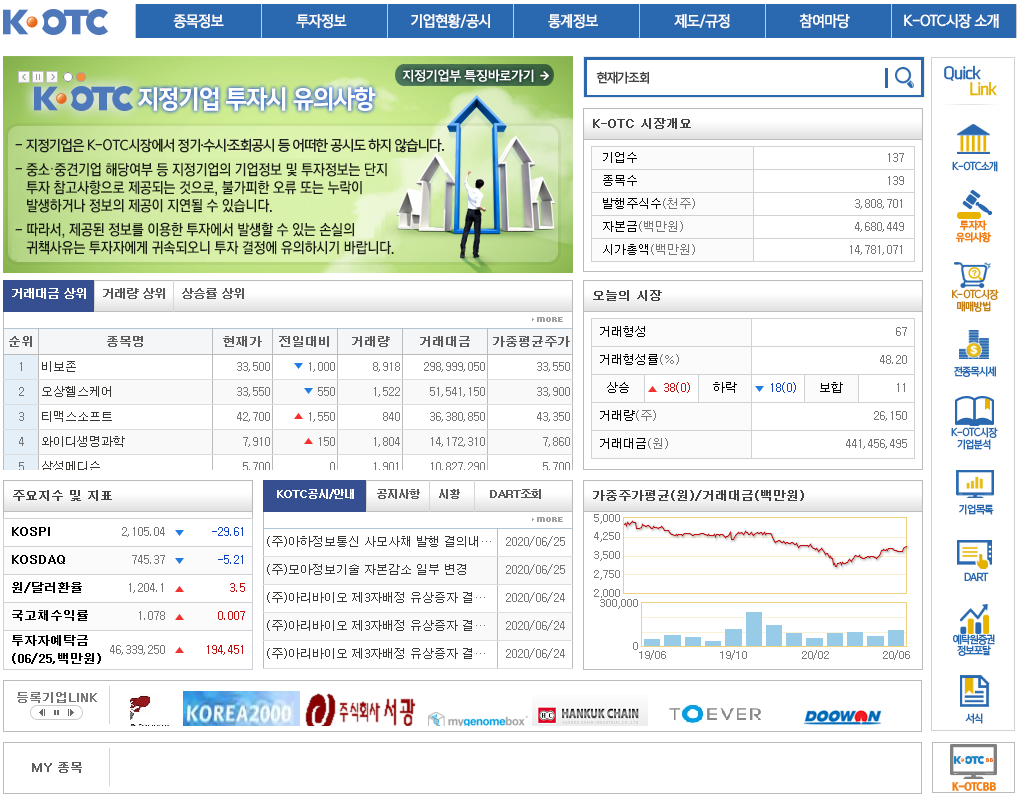Click the search magnifier icon
Image resolution: width=1021 pixels, height=794 pixels.
[901, 77]
